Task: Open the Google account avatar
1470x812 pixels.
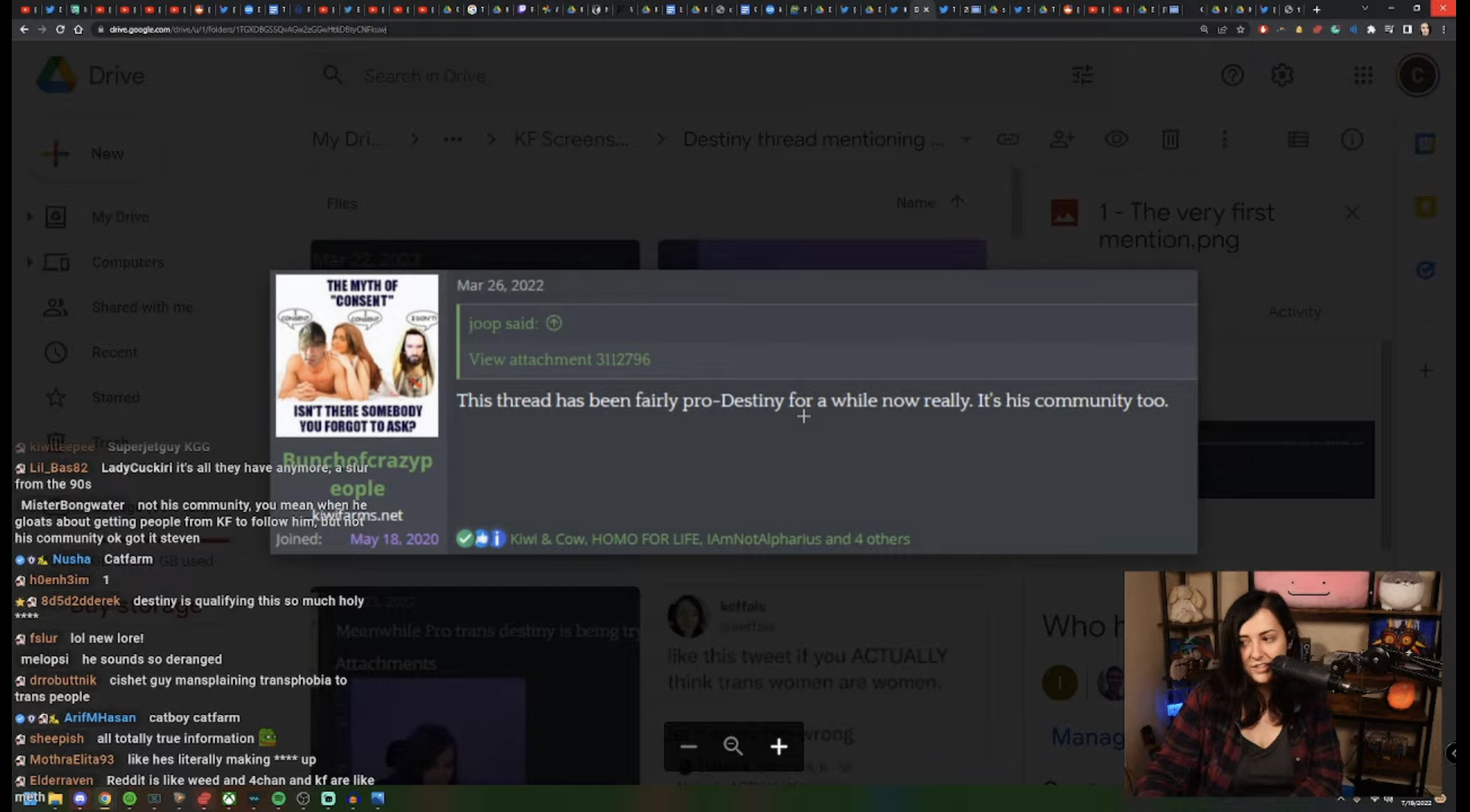Action: (1417, 75)
